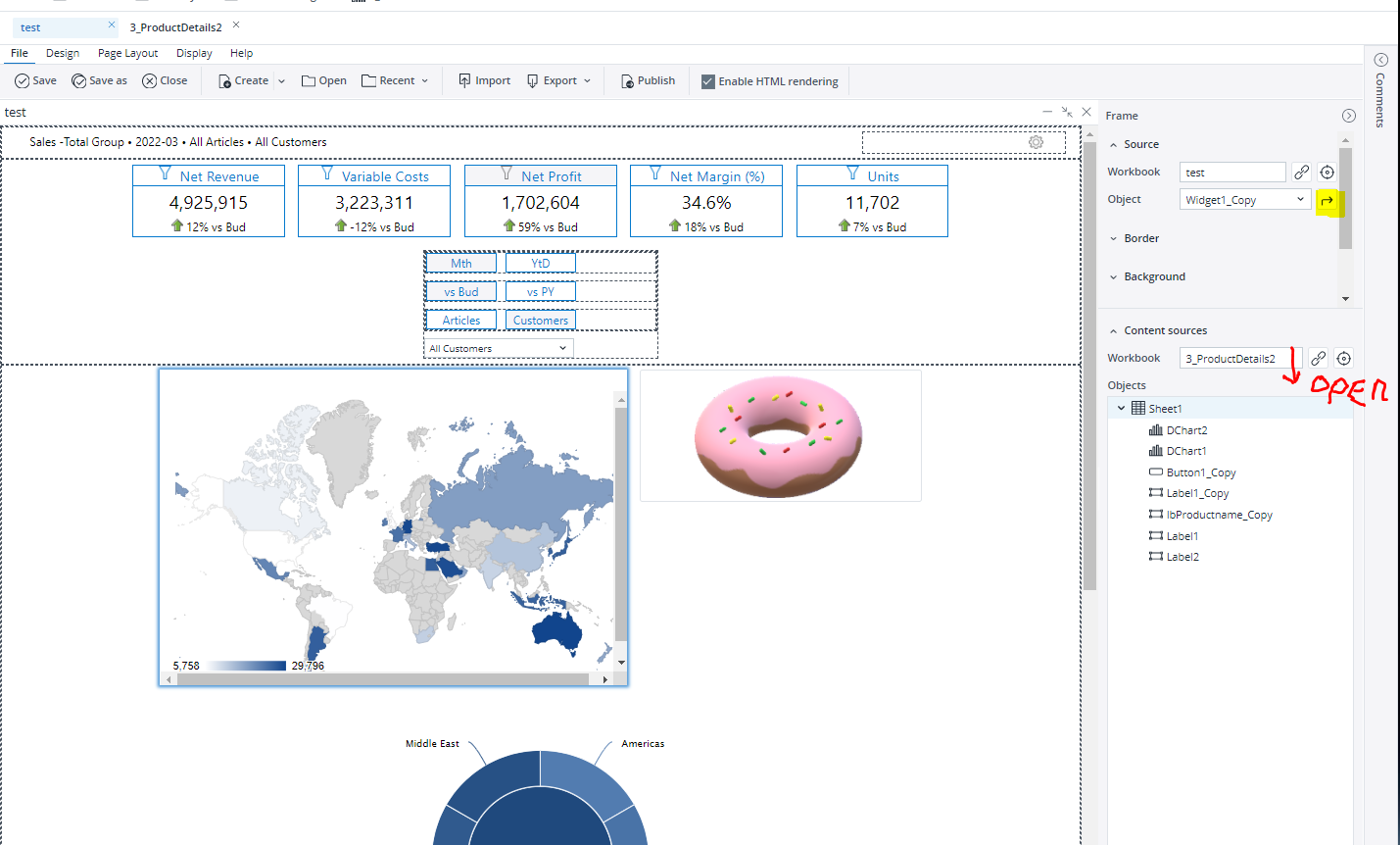Click the Net Revenue filter funnel icon
This screenshot has height=845, width=1400.
coord(166,174)
